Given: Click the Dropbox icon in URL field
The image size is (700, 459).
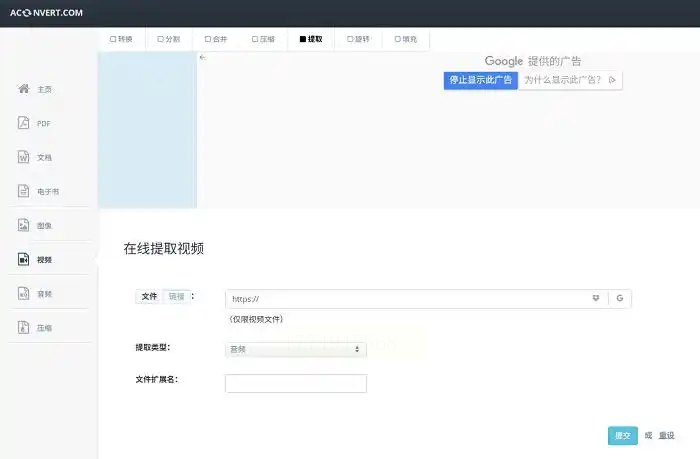Looking at the screenshot, I should pos(596,299).
